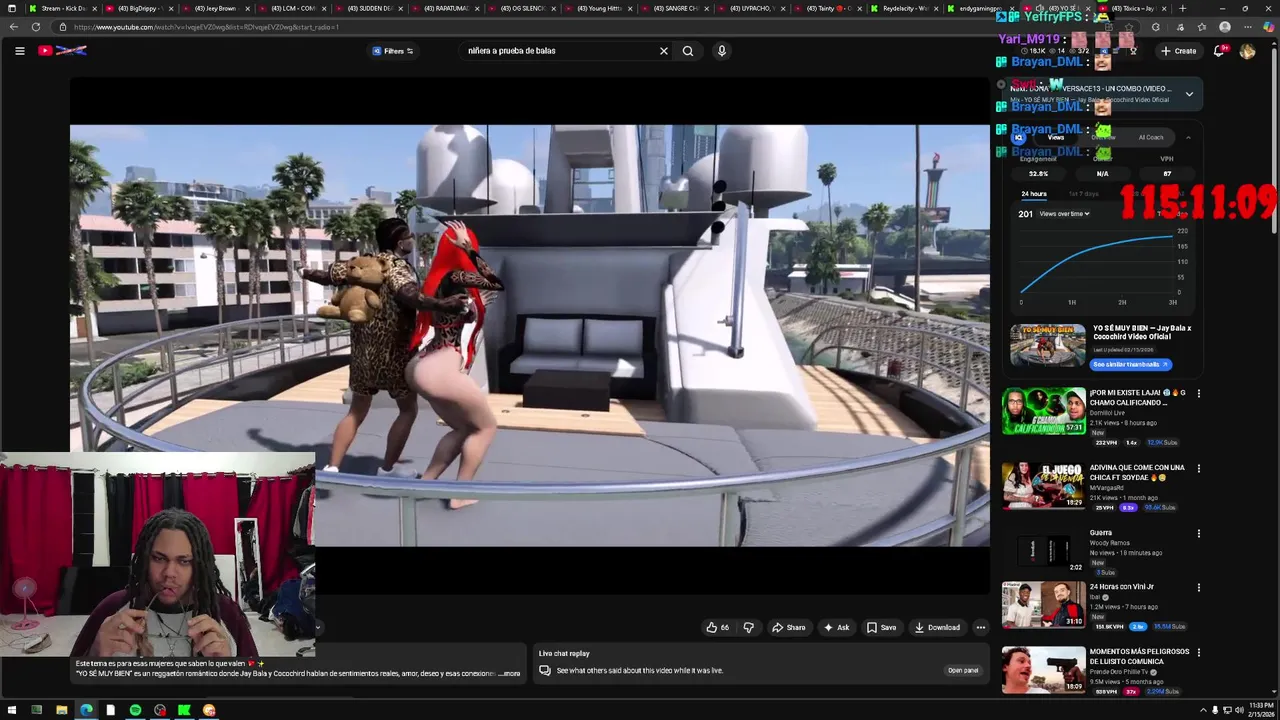Open the Guerra video title
Viewport: 1280px width, 720px height.
click(1100, 533)
